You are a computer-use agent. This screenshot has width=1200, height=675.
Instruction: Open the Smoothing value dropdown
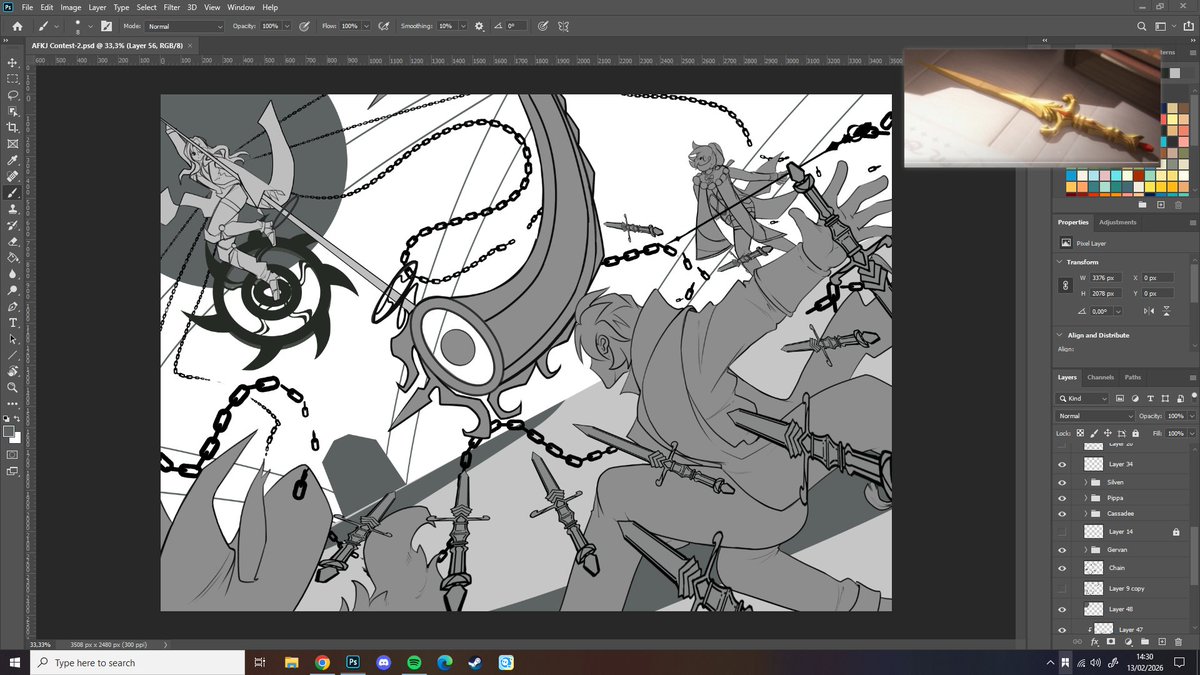tap(463, 25)
